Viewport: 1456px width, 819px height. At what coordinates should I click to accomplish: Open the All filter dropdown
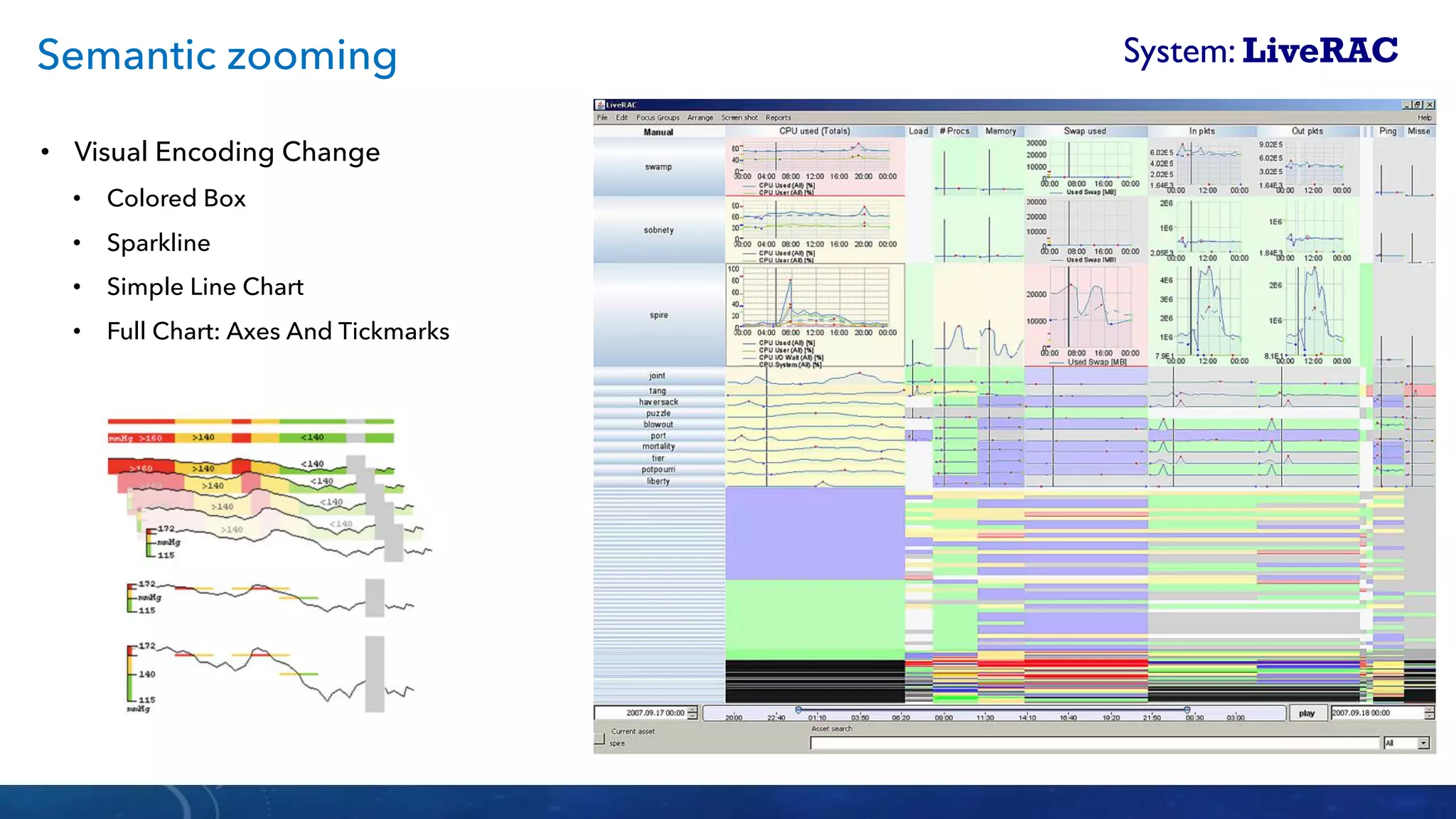pos(1423,743)
